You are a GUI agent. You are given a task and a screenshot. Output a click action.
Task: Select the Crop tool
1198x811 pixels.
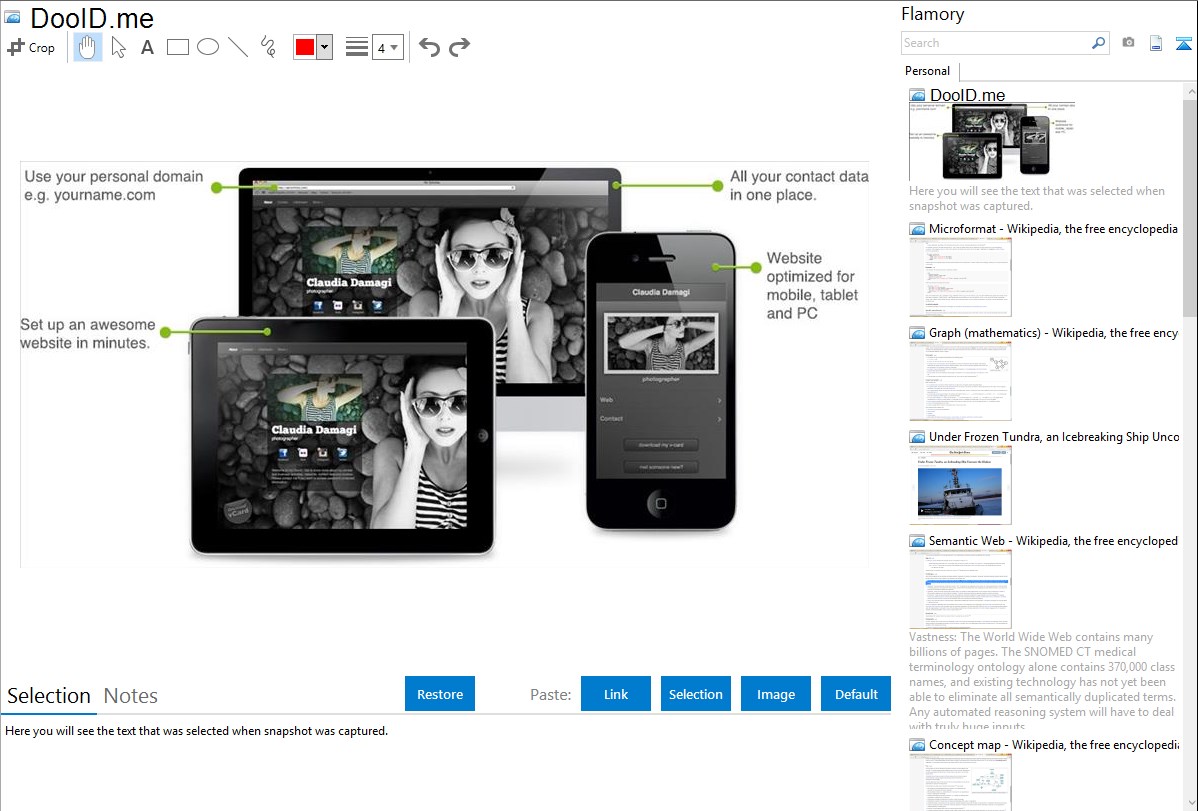click(x=31, y=47)
